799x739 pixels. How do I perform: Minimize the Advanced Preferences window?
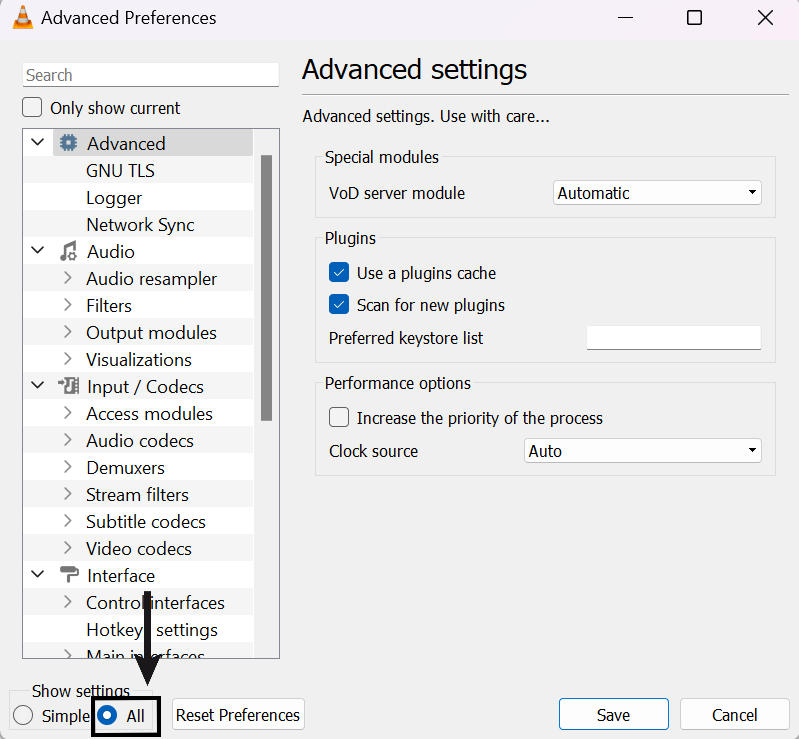click(x=625, y=18)
